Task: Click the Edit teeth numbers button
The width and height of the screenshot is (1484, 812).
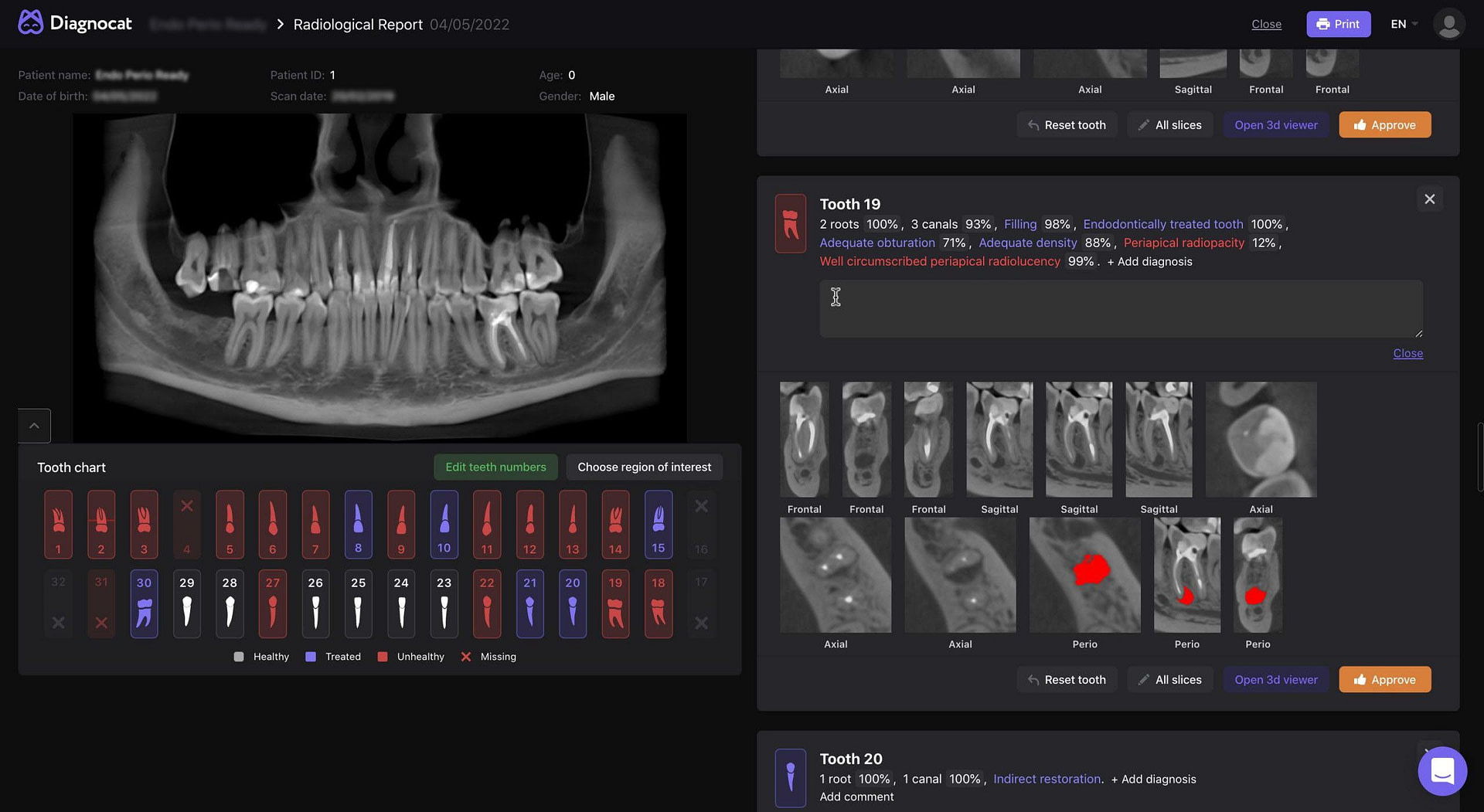Action: click(495, 467)
